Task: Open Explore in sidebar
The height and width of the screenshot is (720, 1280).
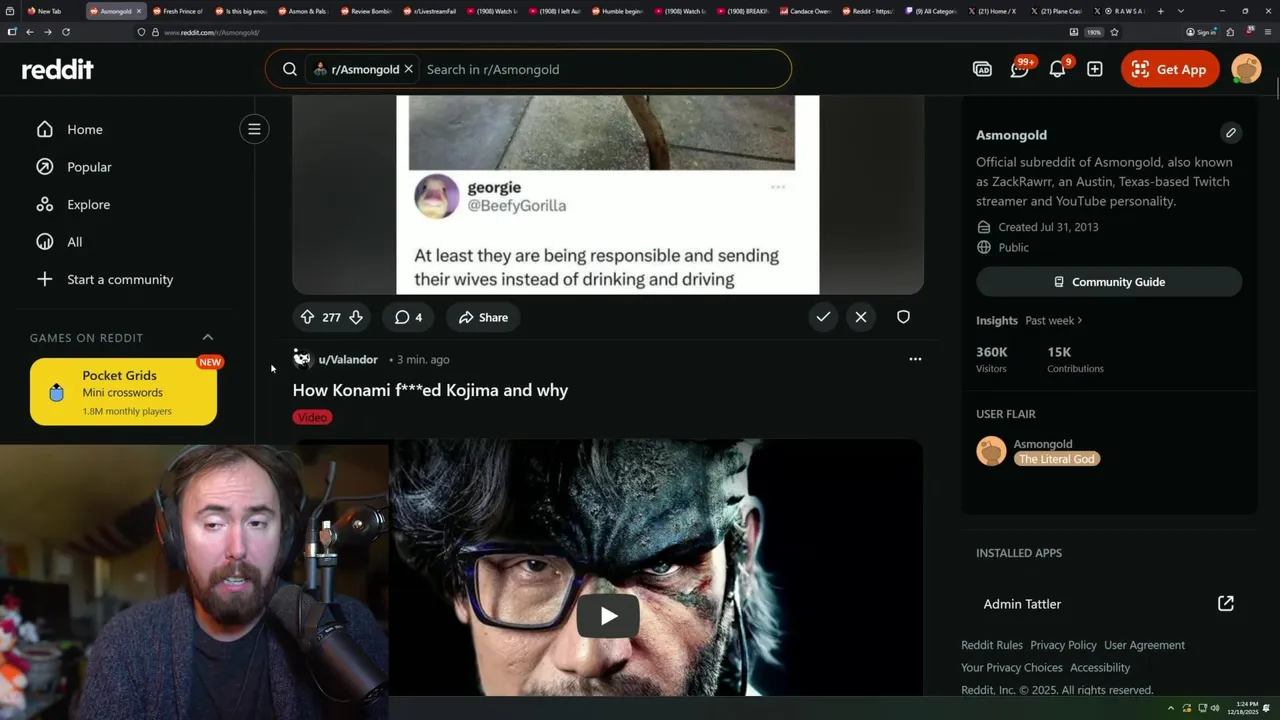Action: coord(88,204)
